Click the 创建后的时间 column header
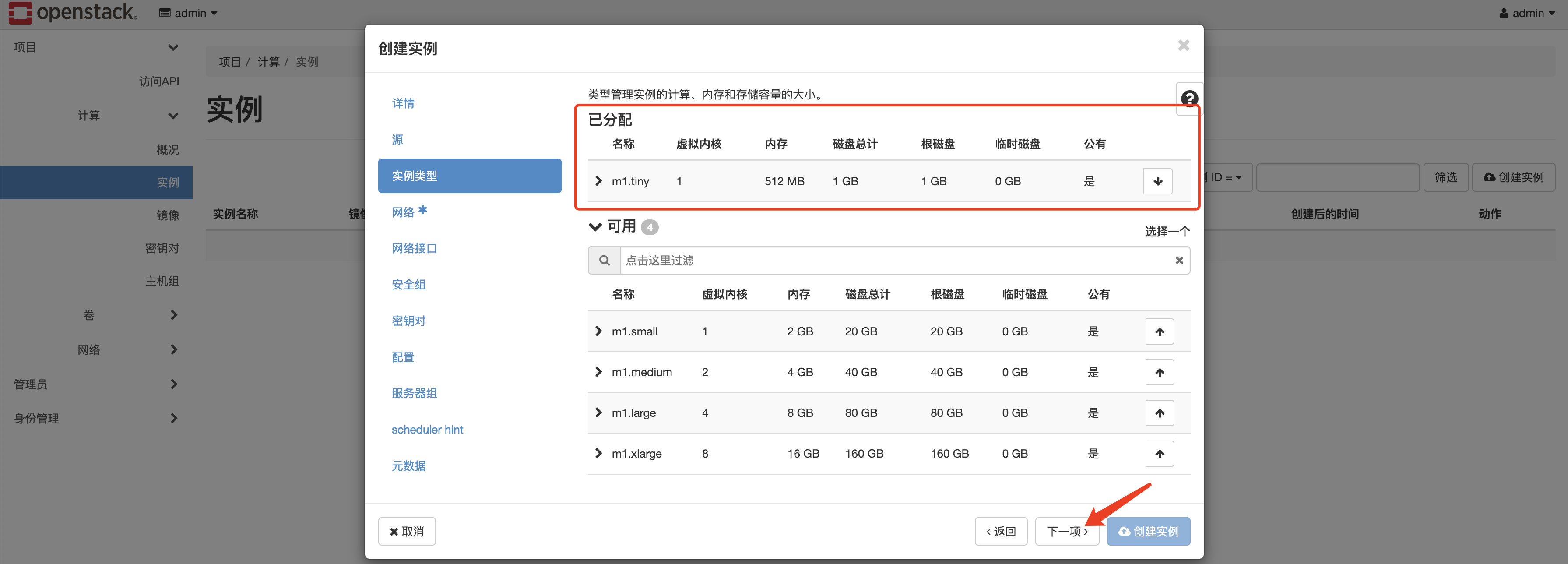1568x564 pixels. (1325, 214)
